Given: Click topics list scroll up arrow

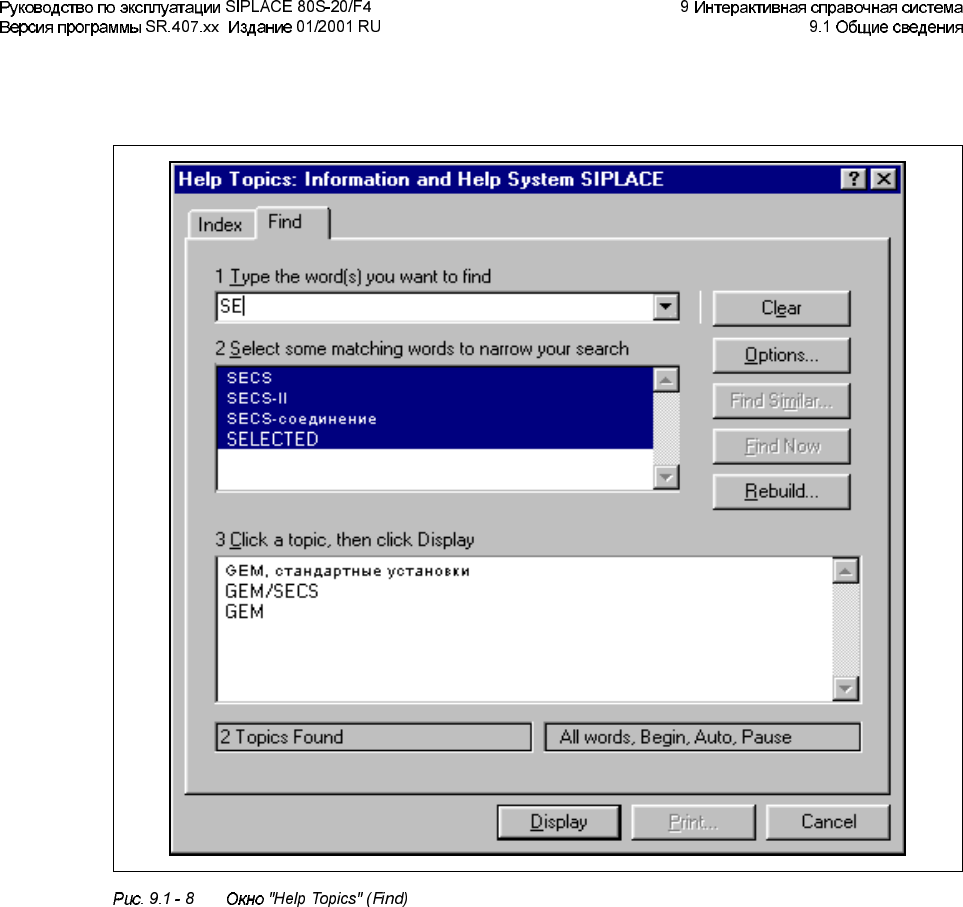Looking at the screenshot, I should click(x=845, y=571).
